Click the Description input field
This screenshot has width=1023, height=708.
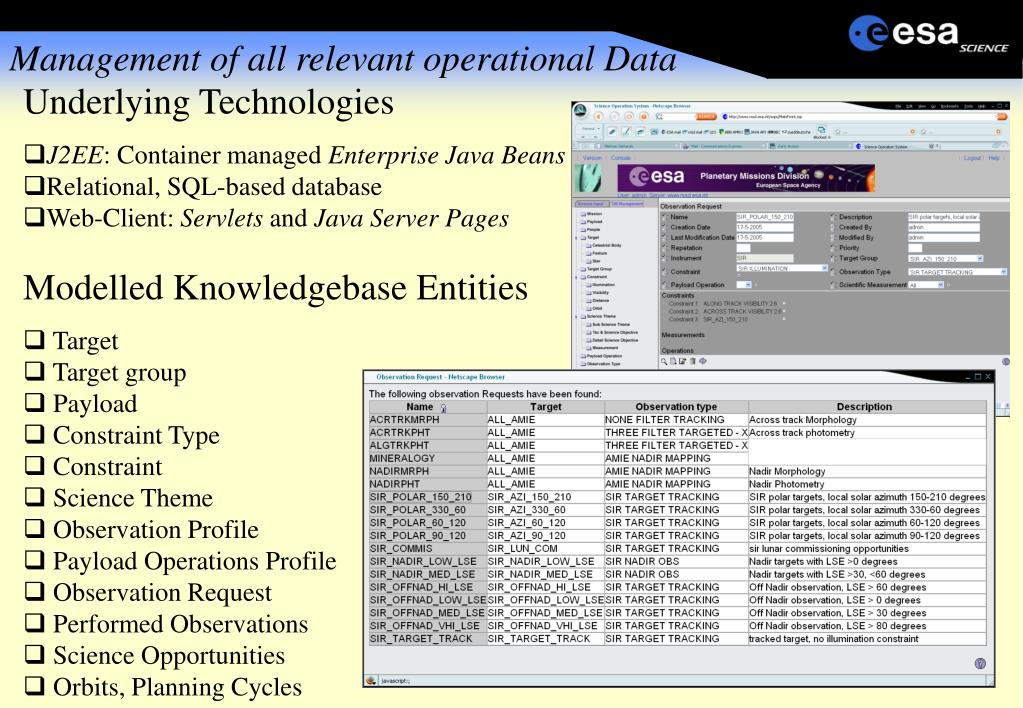click(x=944, y=217)
